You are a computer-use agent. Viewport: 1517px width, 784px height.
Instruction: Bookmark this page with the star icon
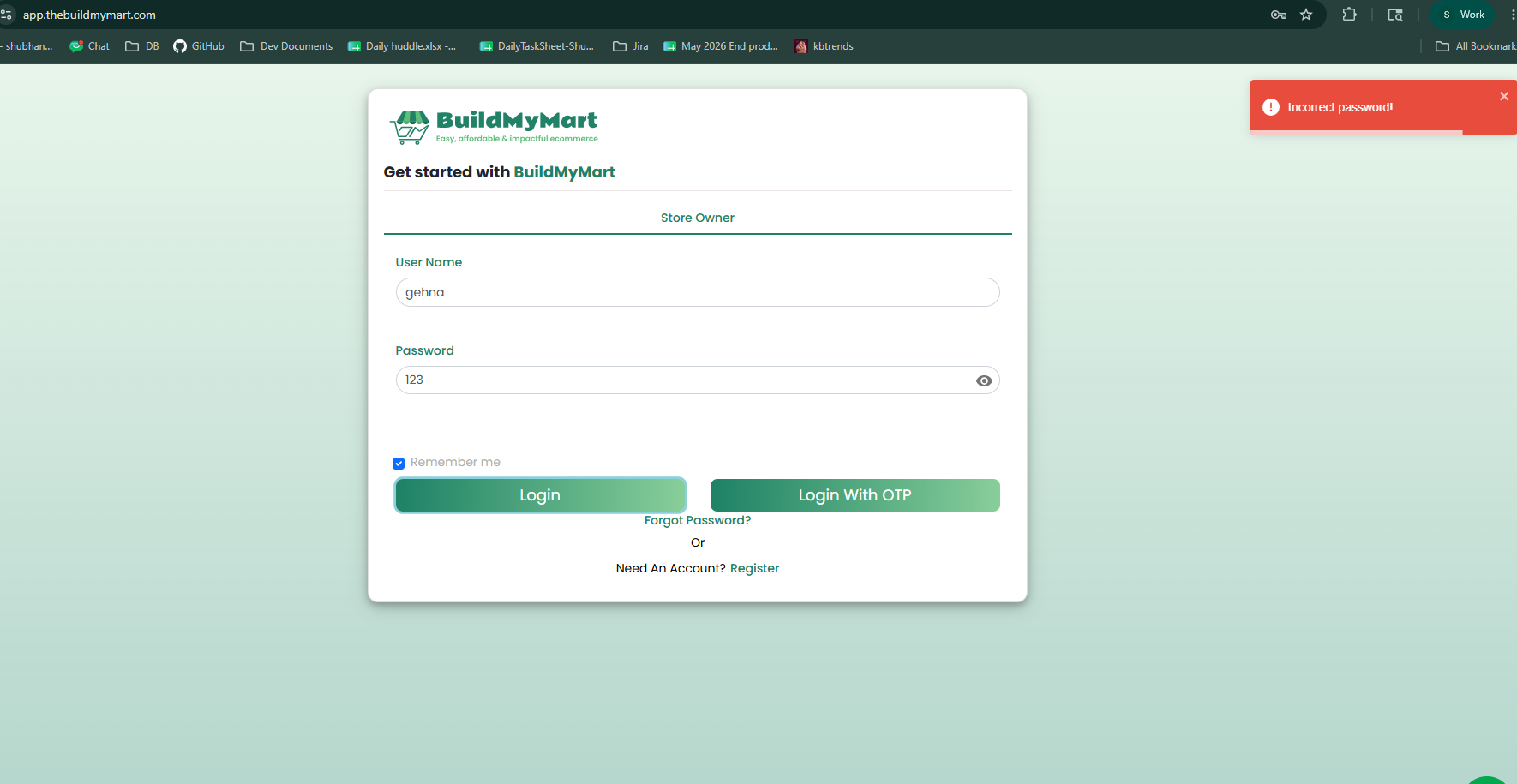tap(1306, 15)
